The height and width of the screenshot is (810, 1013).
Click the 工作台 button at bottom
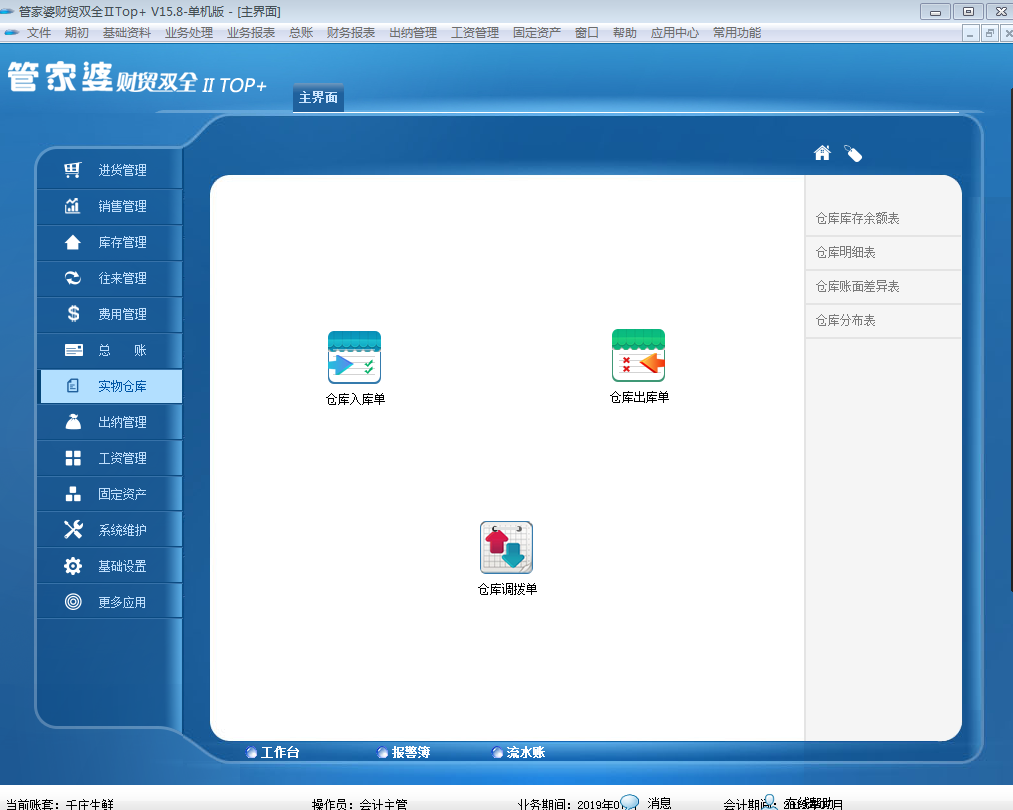click(273, 753)
